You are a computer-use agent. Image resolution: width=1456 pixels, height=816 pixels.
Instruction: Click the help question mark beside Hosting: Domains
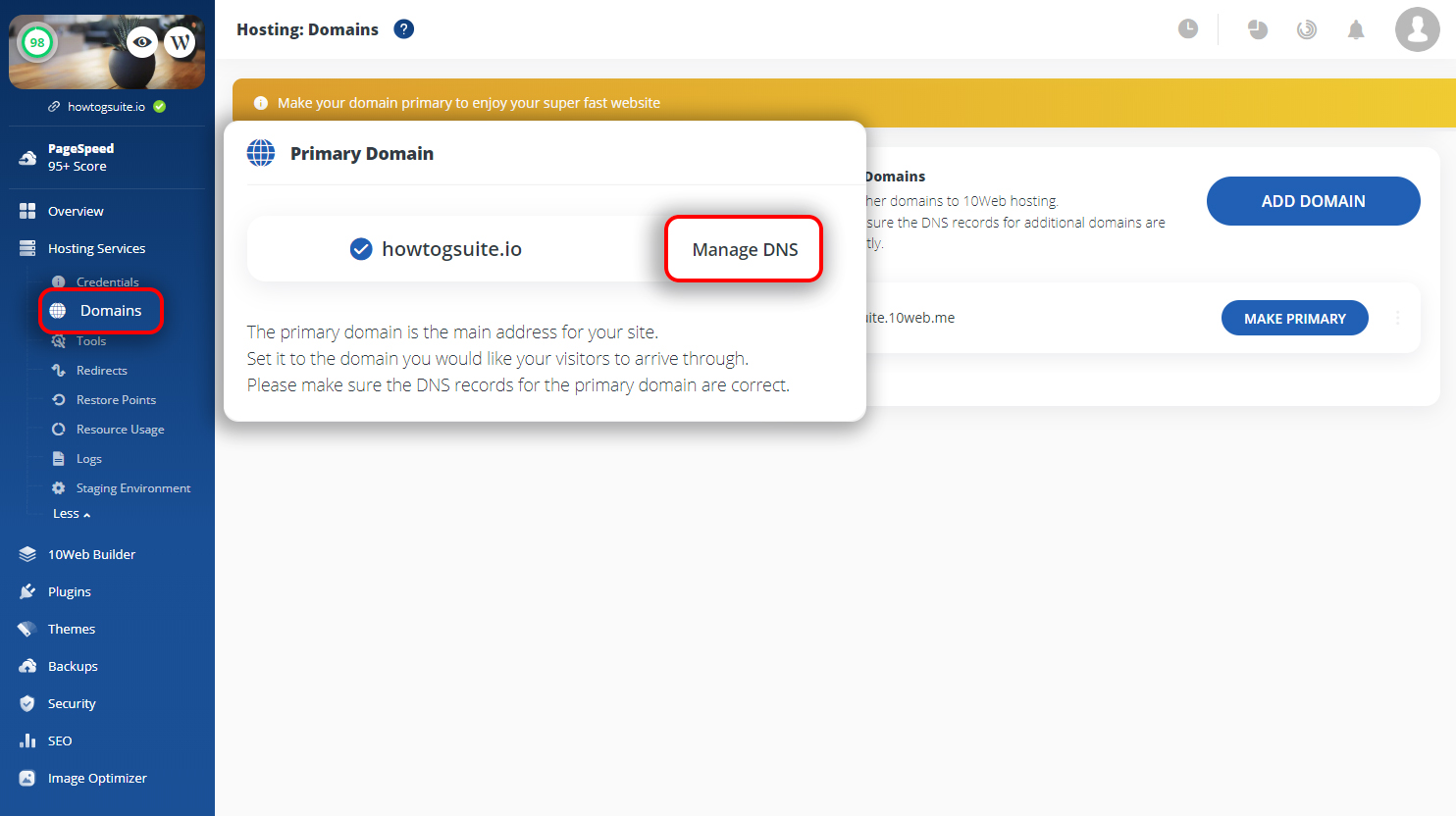pos(403,29)
